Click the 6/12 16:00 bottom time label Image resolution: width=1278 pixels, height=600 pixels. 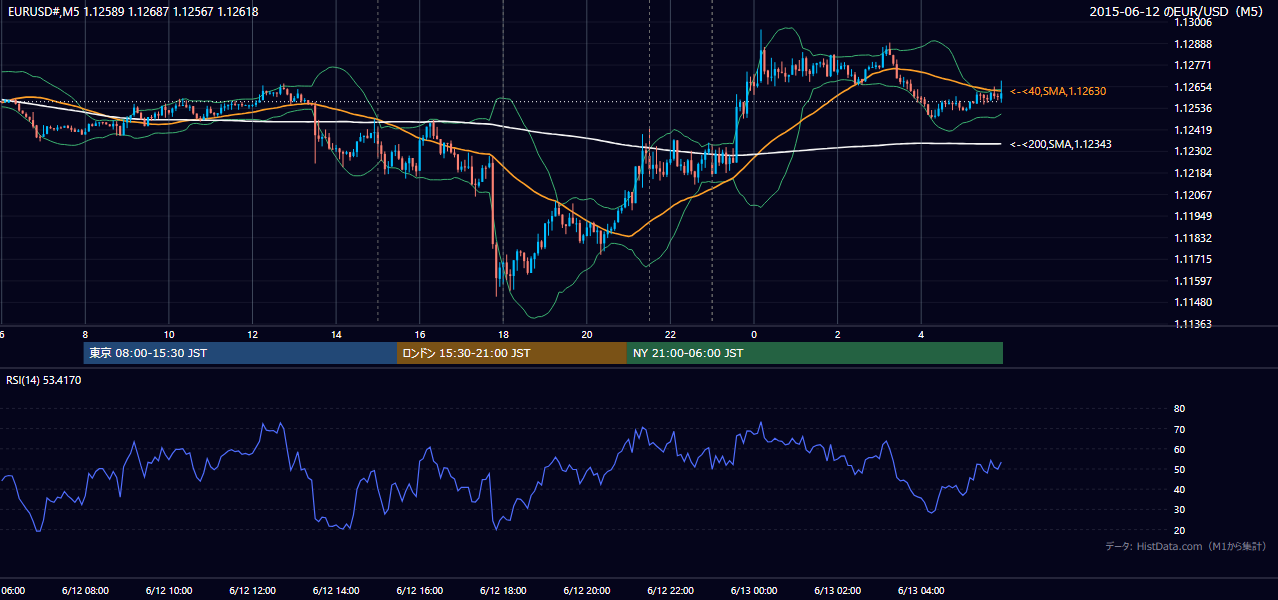[x=420, y=590]
